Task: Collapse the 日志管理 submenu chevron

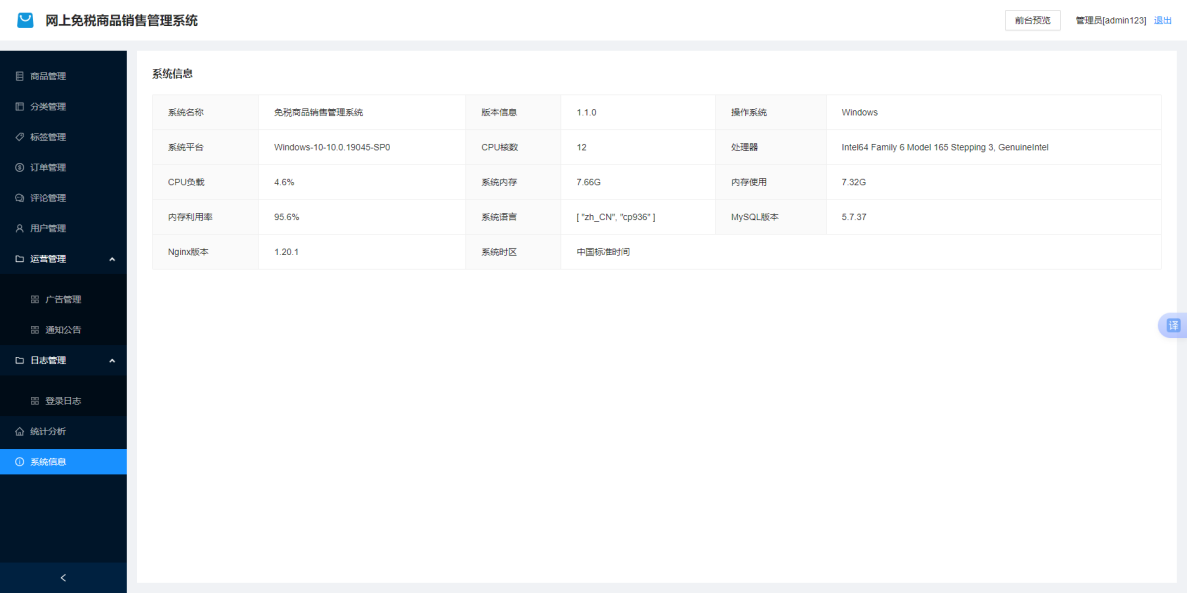Action: tap(112, 360)
